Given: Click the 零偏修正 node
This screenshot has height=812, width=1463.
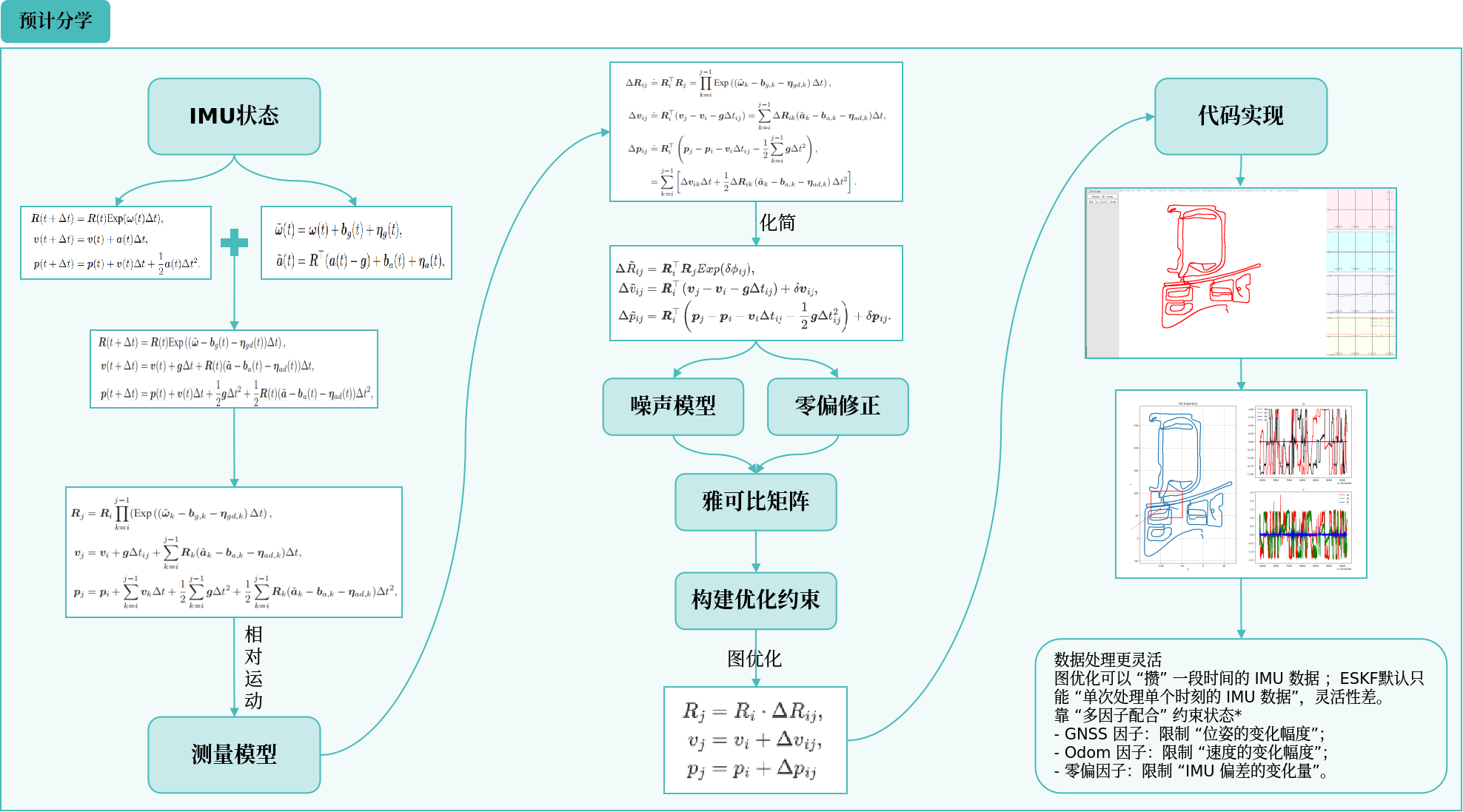Looking at the screenshot, I should (837, 406).
